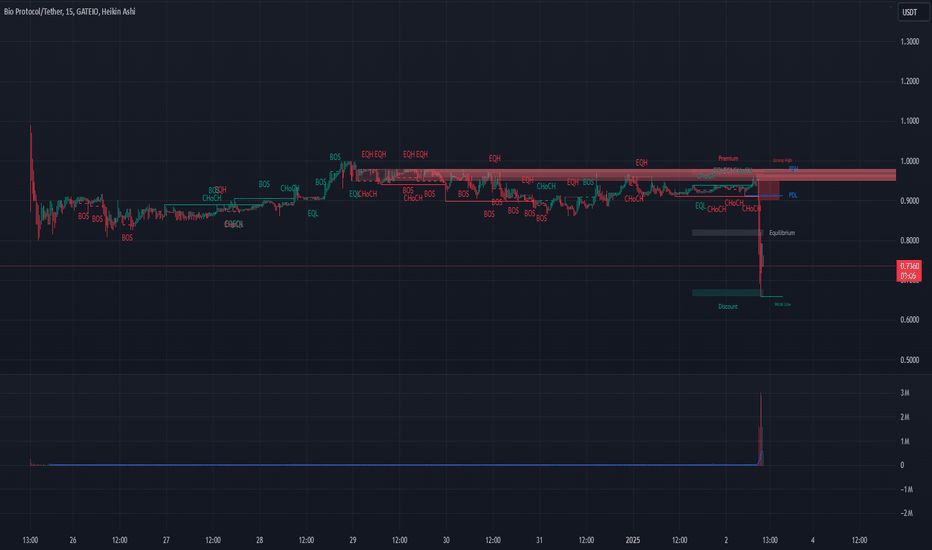This screenshot has height=550, width=932.
Task: Click date label 26 on time axis
Action: [73, 540]
